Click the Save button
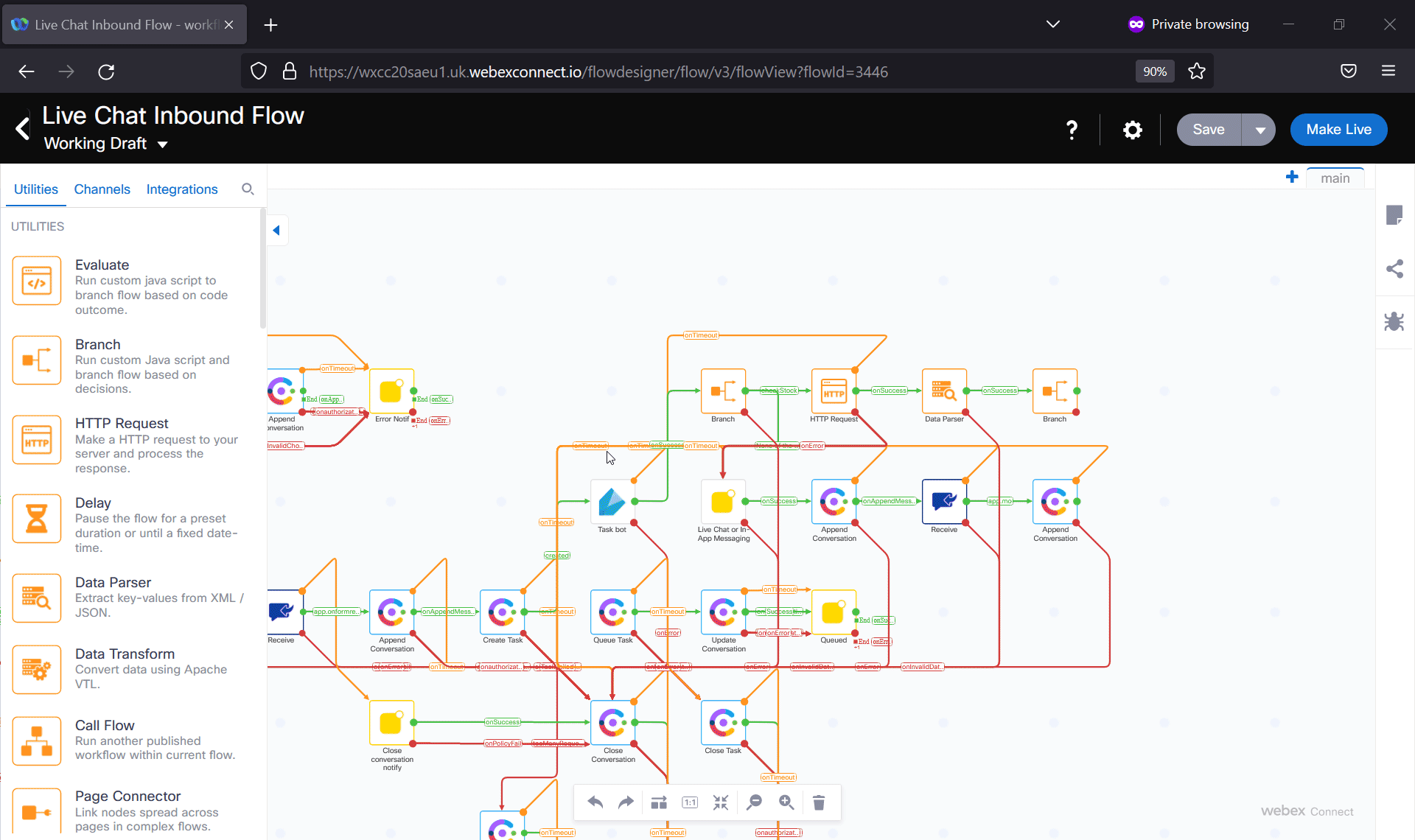The image size is (1415, 840). tap(1209, 130)
